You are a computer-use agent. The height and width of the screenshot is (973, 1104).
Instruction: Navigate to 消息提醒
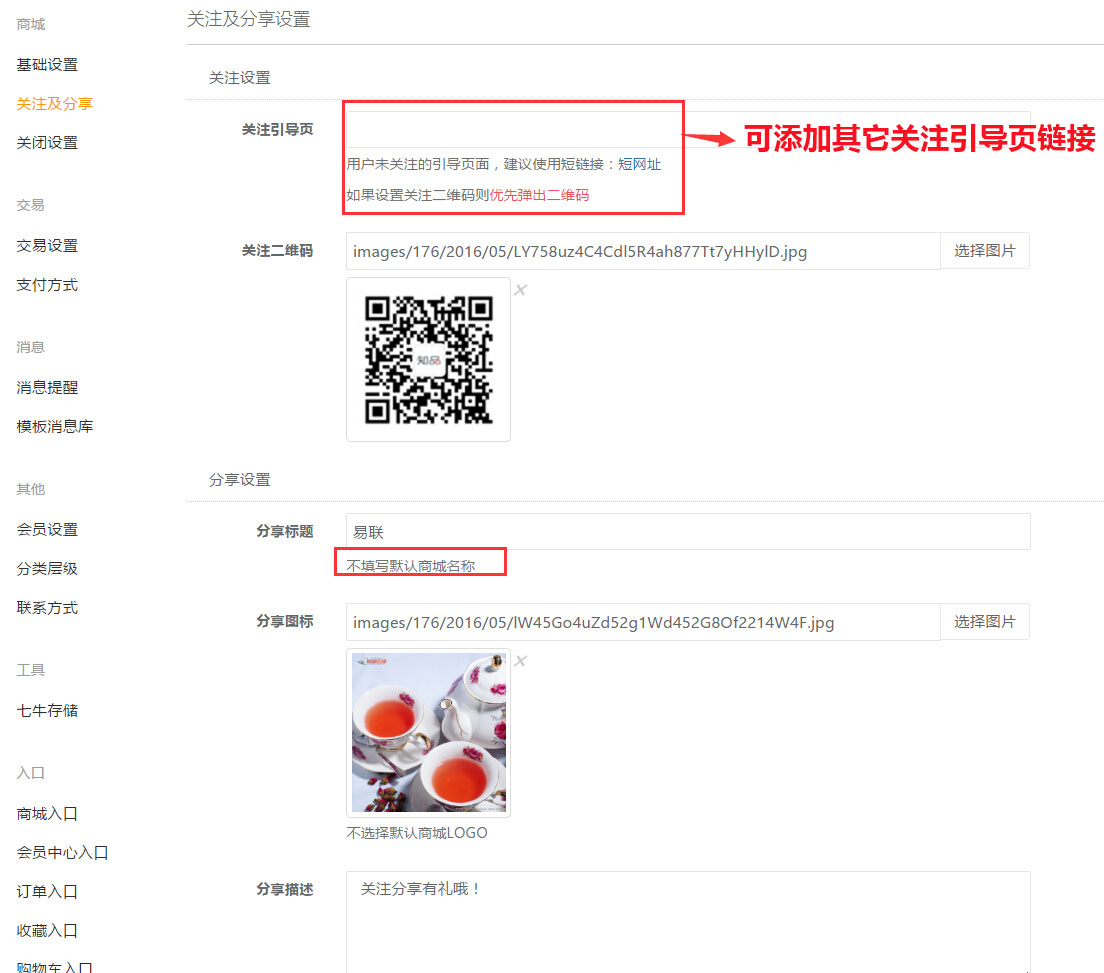point(47,388)
